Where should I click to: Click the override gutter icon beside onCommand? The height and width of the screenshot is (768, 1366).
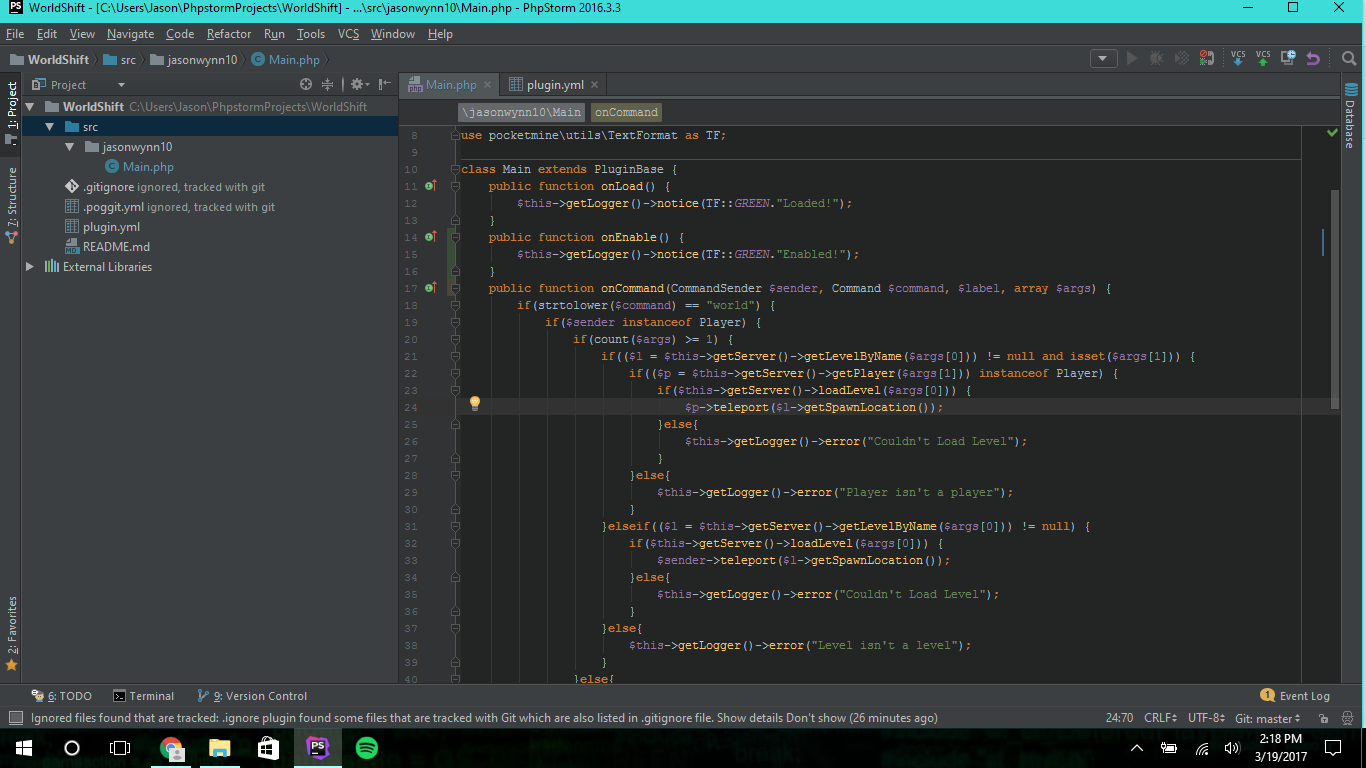(431, 288)
